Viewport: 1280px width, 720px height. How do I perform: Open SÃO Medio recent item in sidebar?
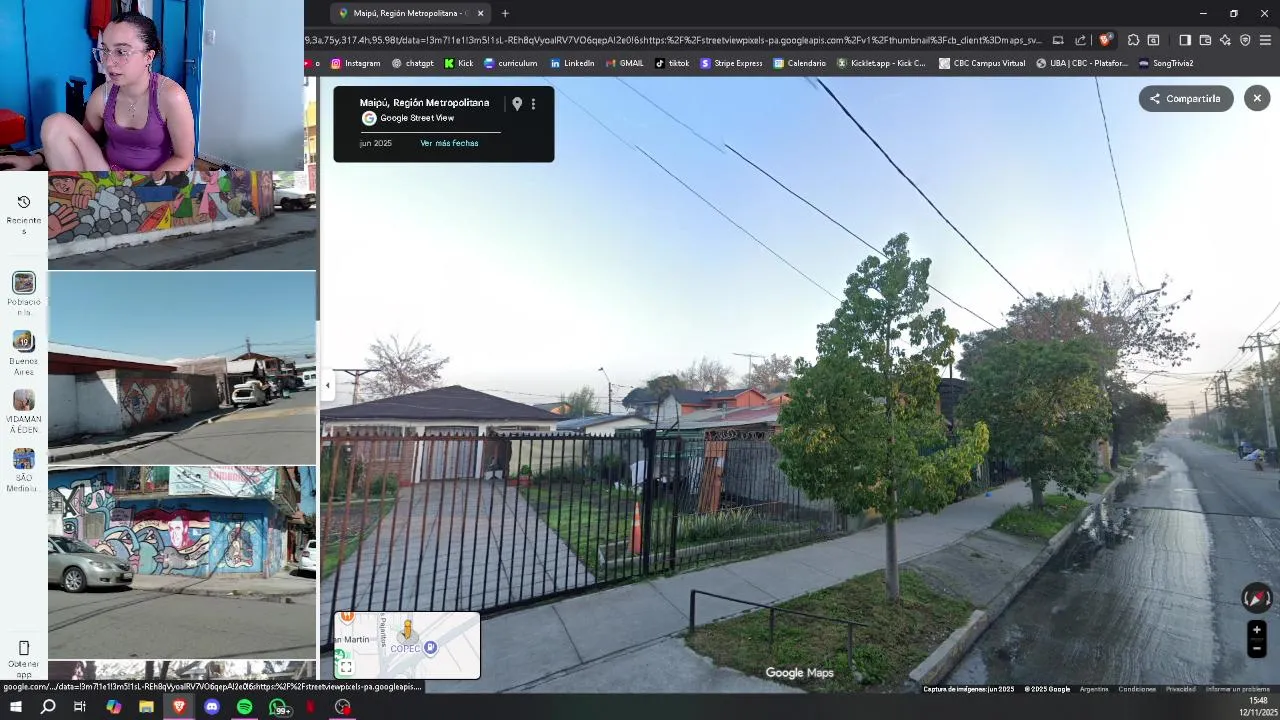pos(24,471)
